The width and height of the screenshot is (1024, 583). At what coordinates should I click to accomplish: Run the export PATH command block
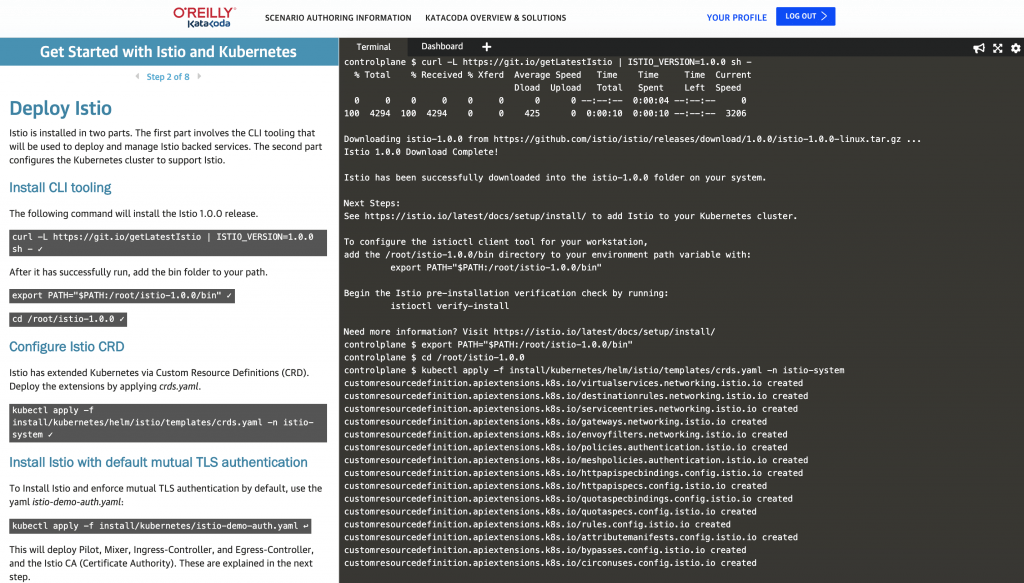click(122, 296)
